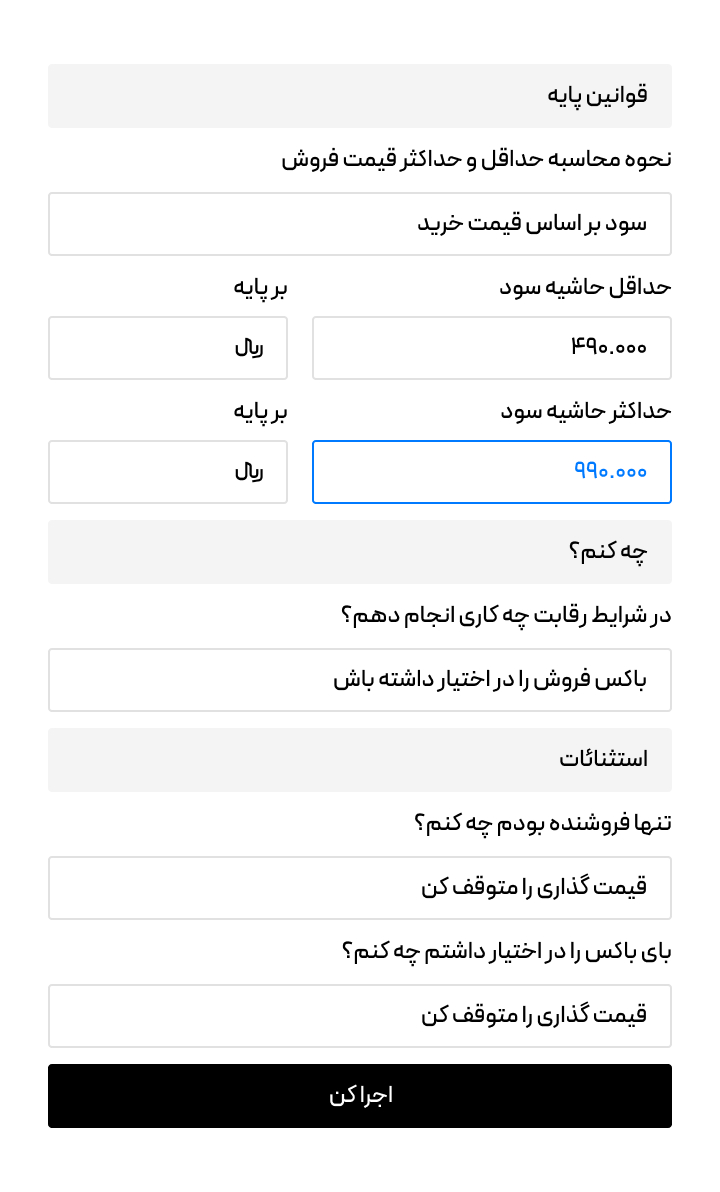
Task: Open the dropdown under تنها فروشنده بودم چه کنم؟
Action: pos(360,888)
